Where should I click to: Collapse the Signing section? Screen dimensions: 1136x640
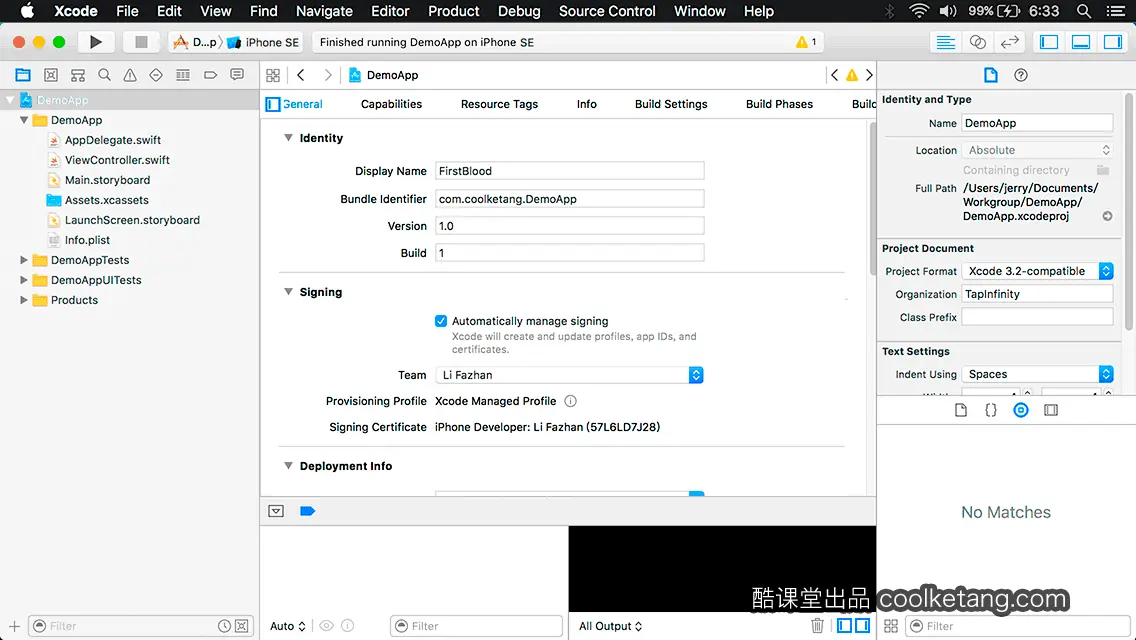(x=288, y=291)
